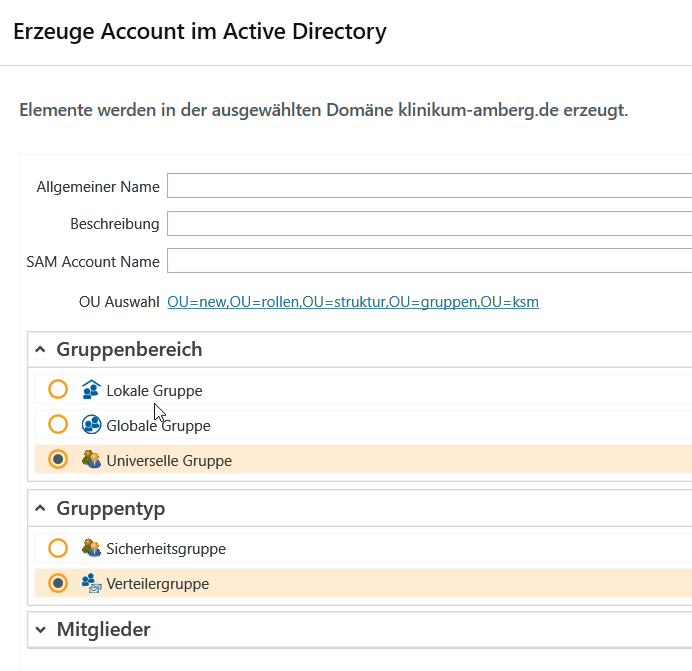
Task: Choose the Verteilergruppe radio button
Action: tap(58, 583)
